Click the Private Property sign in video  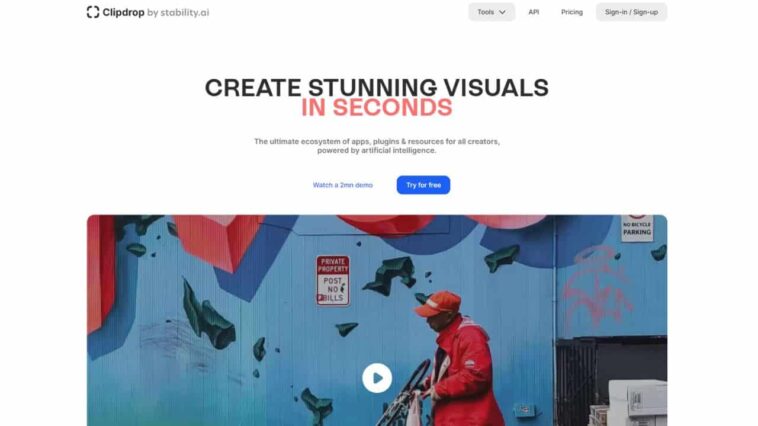pos(333,280)
